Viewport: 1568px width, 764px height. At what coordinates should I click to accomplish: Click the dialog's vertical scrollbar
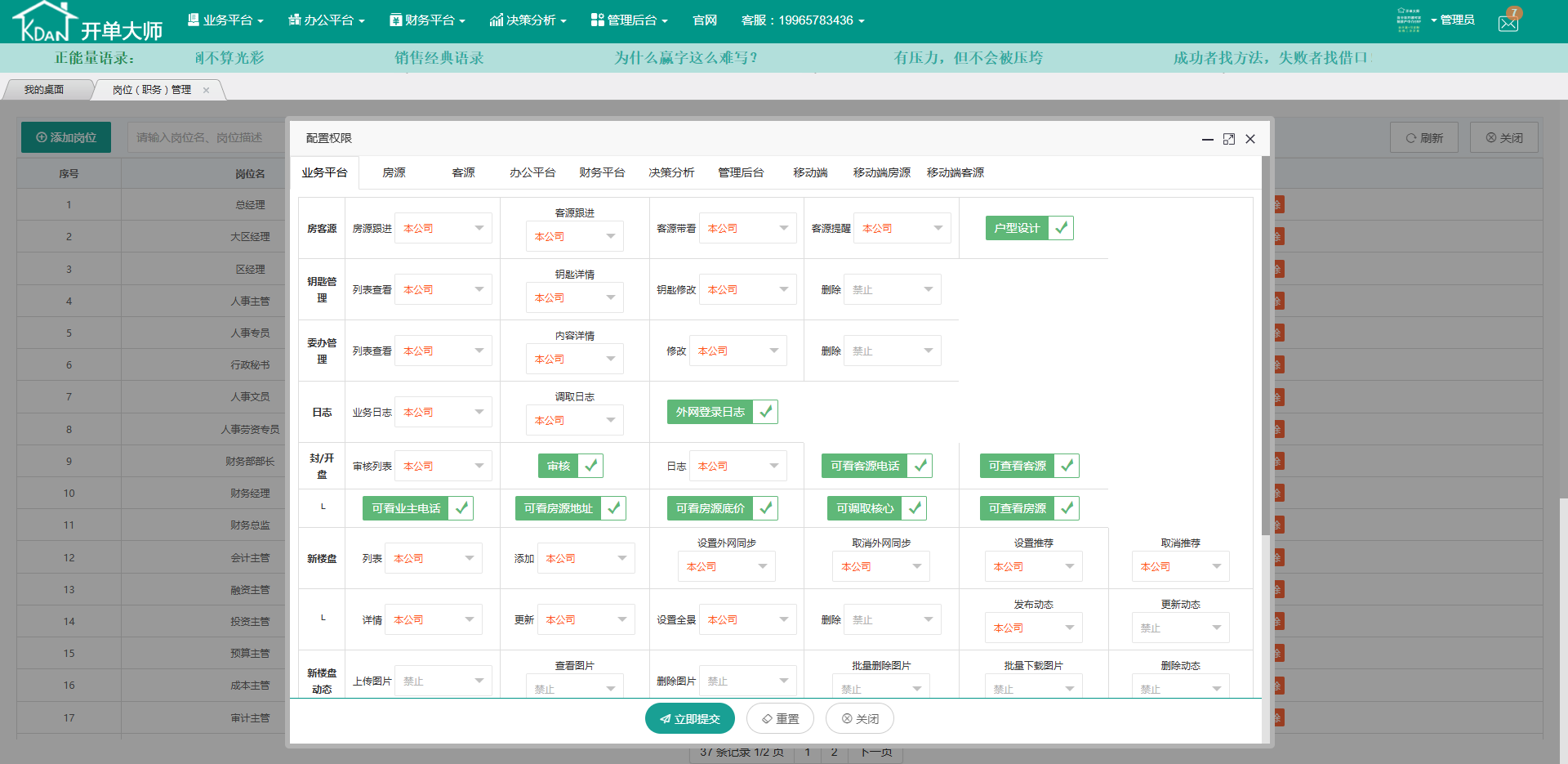tap(1266, 346)
